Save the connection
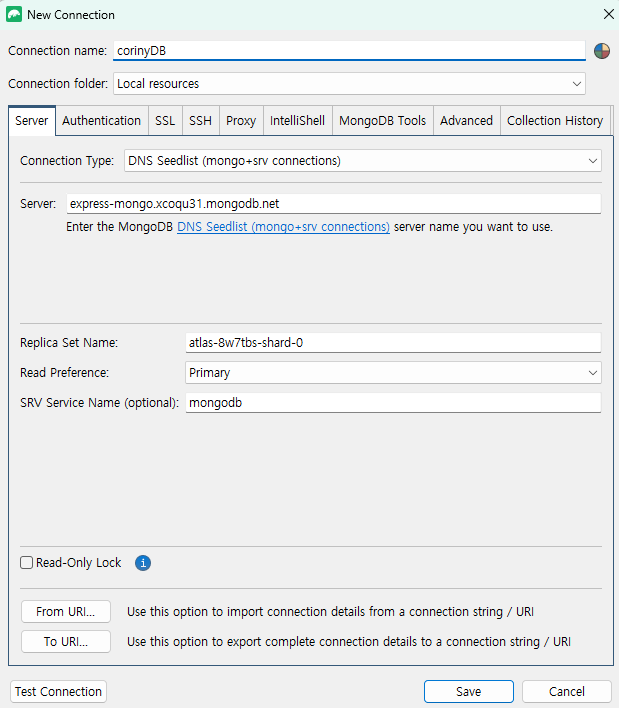This screenshot has width=619, height=708. coord(469,691)
